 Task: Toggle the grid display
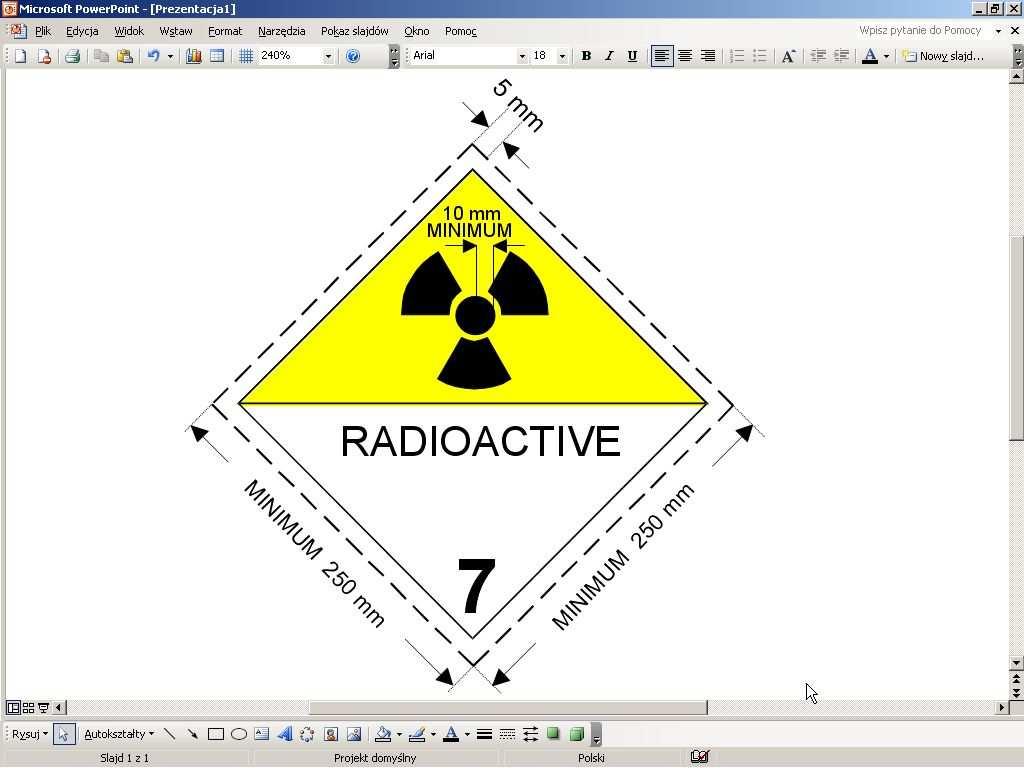click(x=246, y=56)
